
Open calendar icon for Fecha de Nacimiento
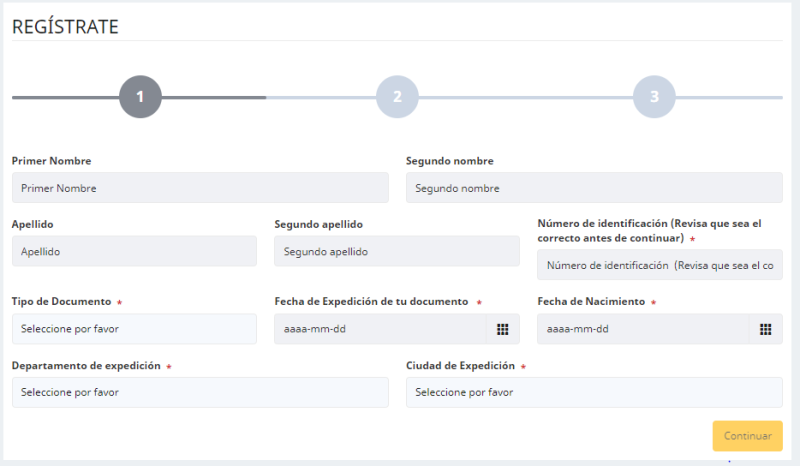pos(766,329)
